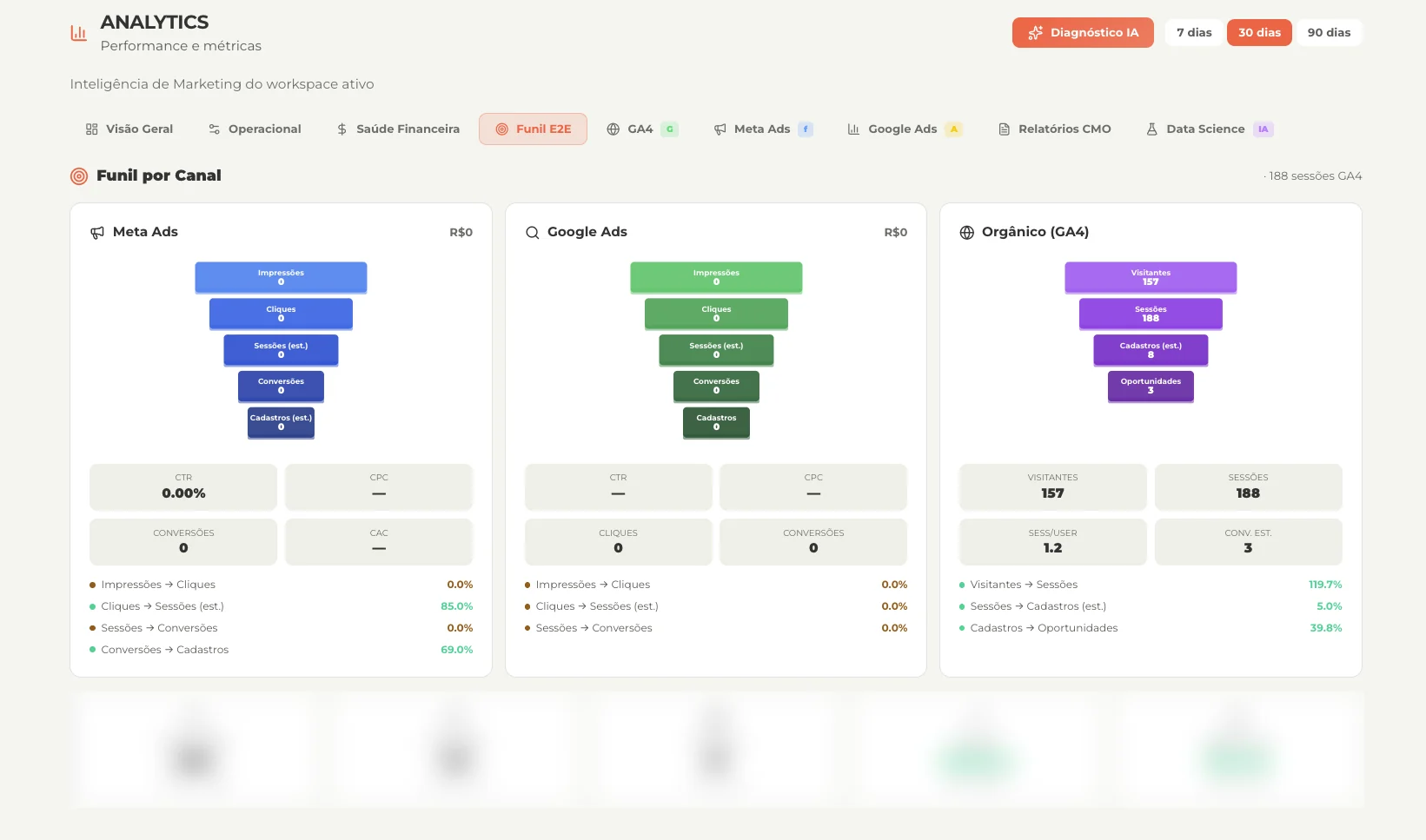The height and width of the screenshot is (840, 1426).
Task: Click the flask icon for Data Science
Action: 1151,129
